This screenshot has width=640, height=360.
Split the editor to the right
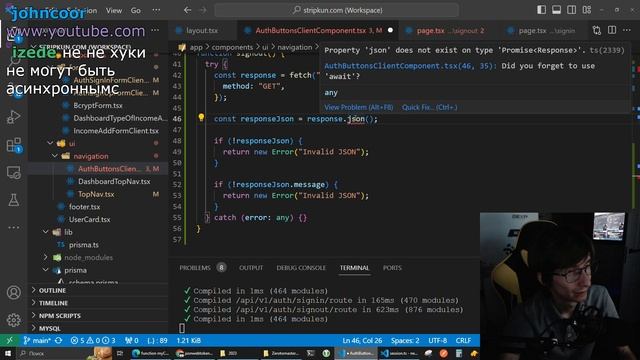(612, 30)
